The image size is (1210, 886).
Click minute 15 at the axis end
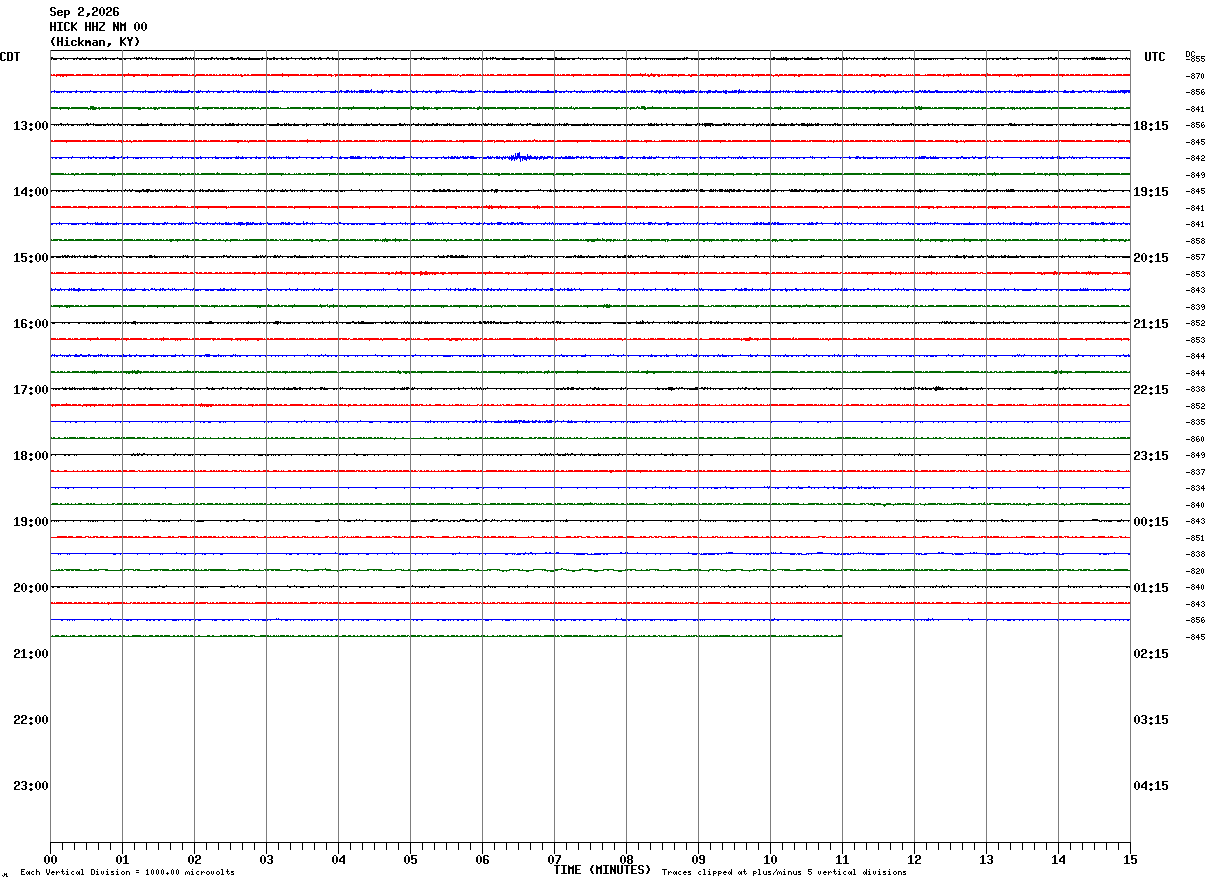[1130, 860]
